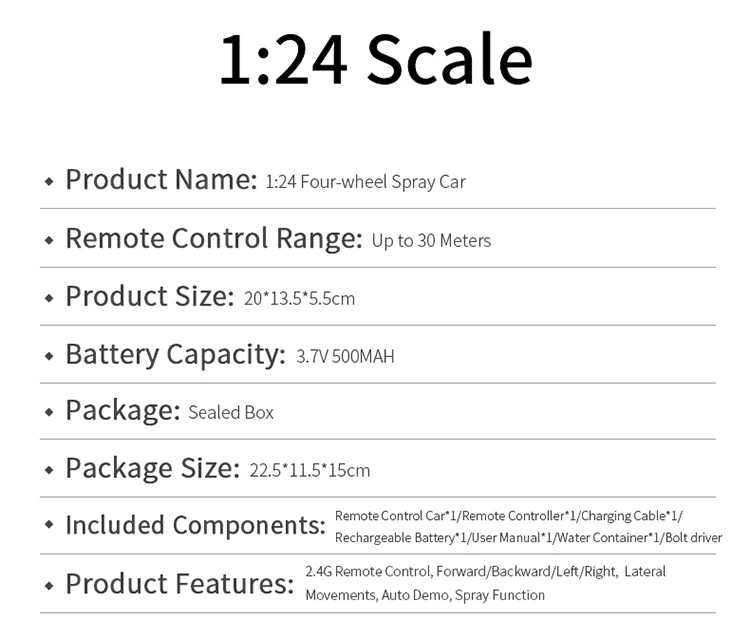Click the bullet next to Remote Control Range
750x643 pixels.
click(x=48, y=240)
